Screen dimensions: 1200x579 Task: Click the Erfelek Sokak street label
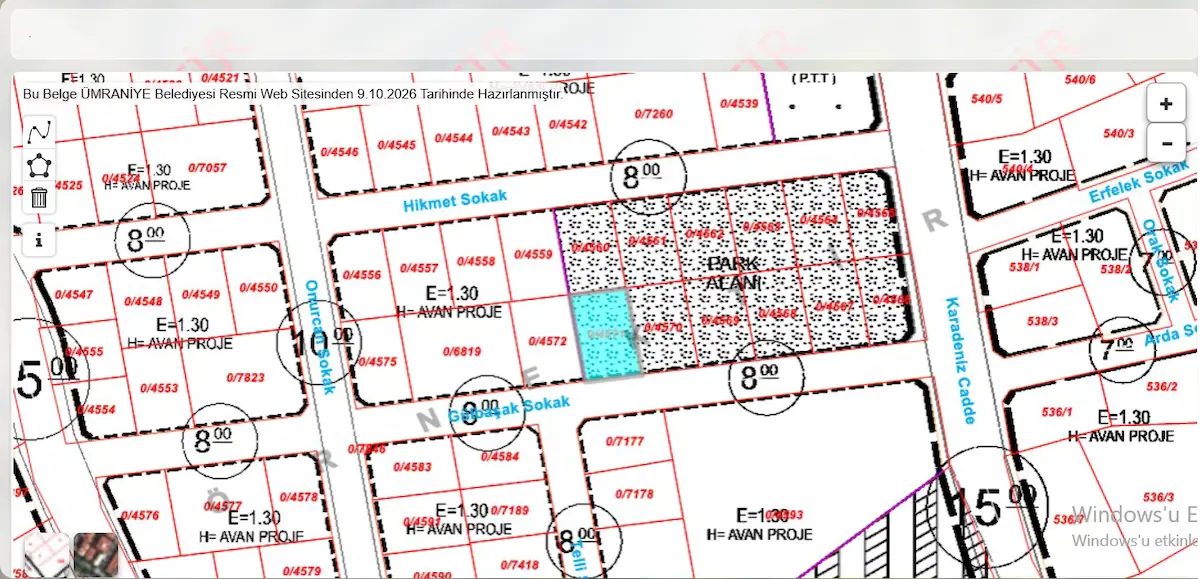tap(1138, 184)
